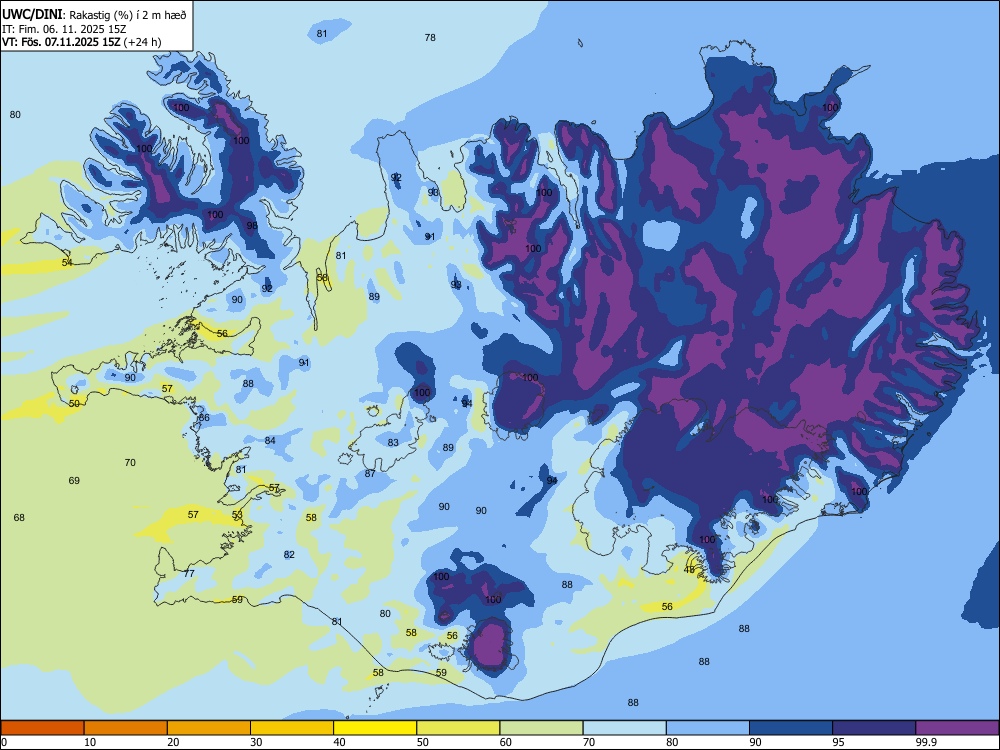Screen dimensions: 1000x750
Task: Click the '68' value on the map
Action: [19, 517]
